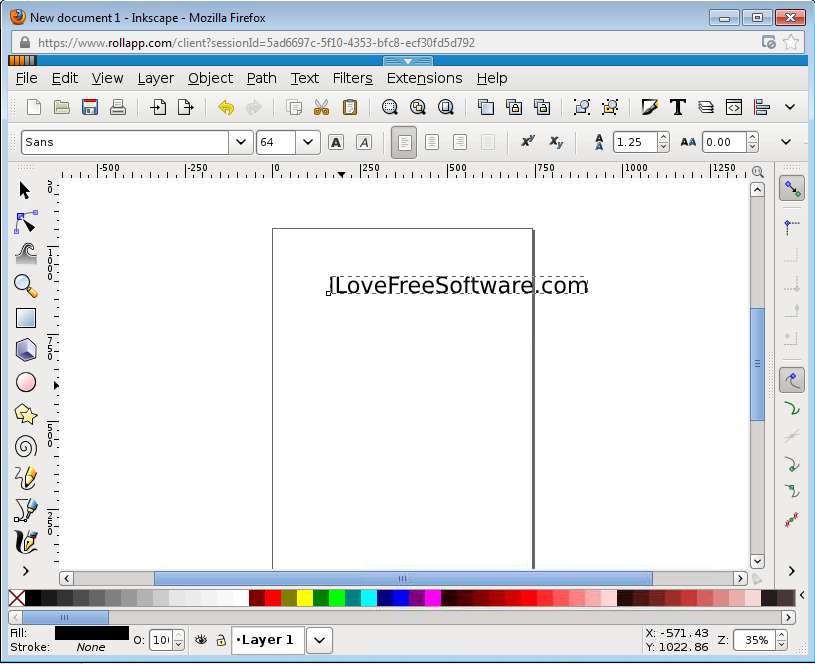Screen dimensions: 815x664
Task: Open Fill and Stroke dialog icon
Action: coord(650,107)
